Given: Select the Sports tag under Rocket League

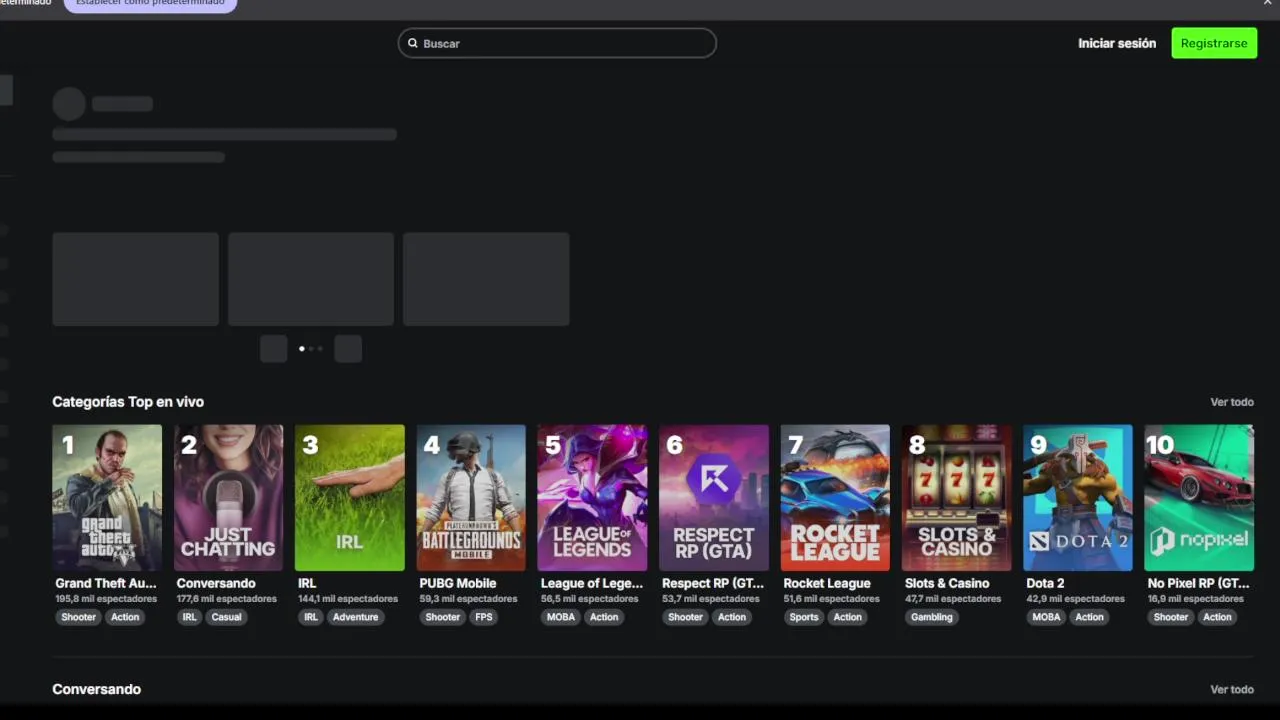Looking at the screenshot, I should click(804, 617).
